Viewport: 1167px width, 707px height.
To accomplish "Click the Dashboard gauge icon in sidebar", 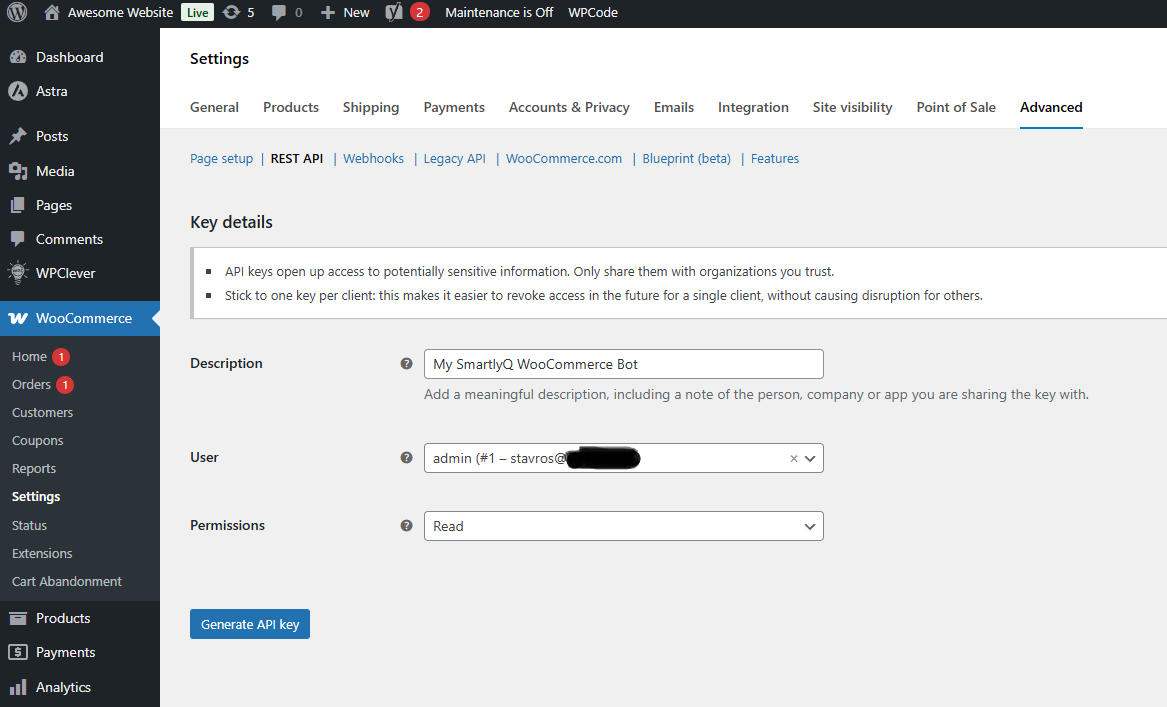I will 18,57.
